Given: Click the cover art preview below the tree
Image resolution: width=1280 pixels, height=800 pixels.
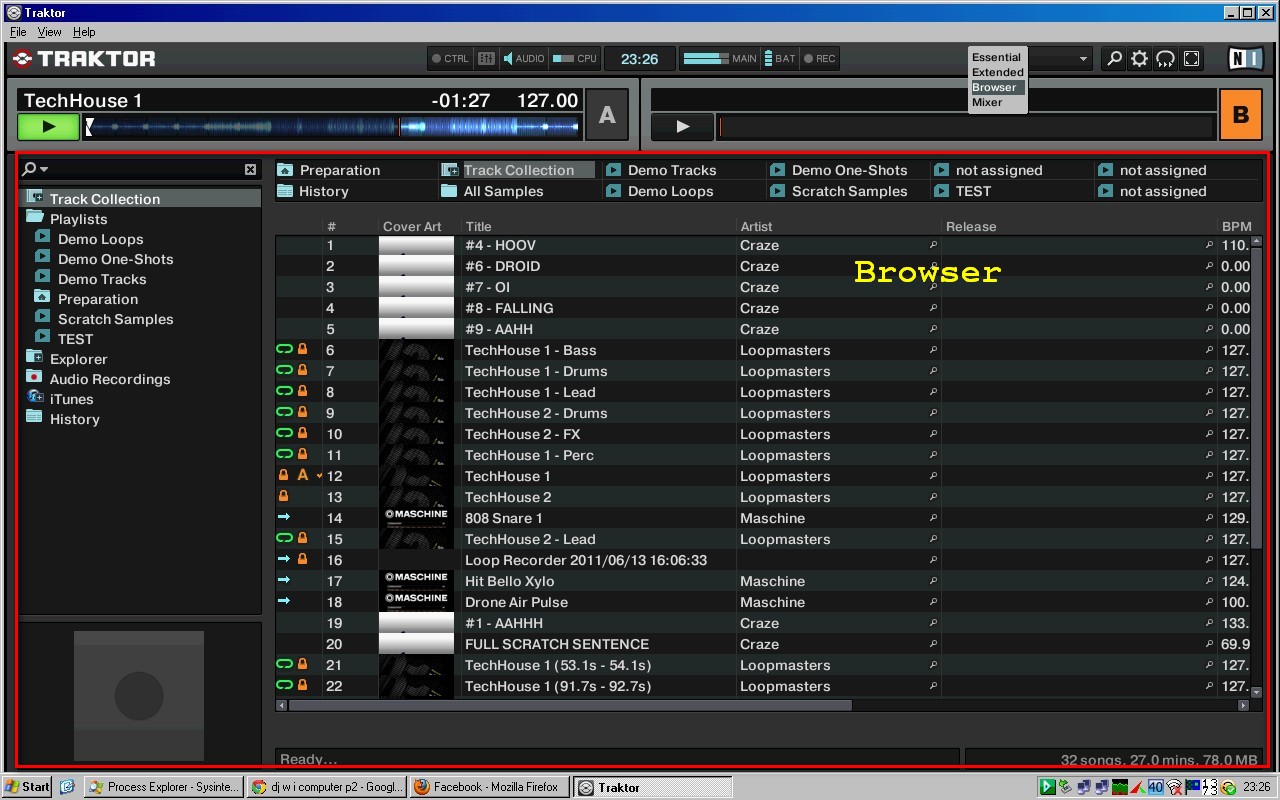Looking at the screenshot, I should [x=139, y=695].
